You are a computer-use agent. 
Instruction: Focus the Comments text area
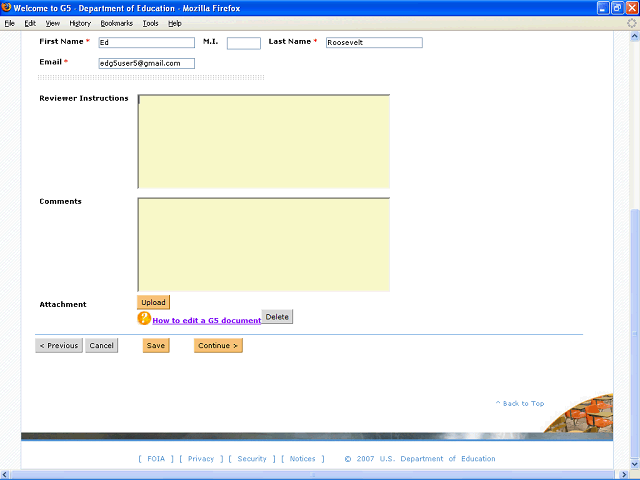click(264, 244)
